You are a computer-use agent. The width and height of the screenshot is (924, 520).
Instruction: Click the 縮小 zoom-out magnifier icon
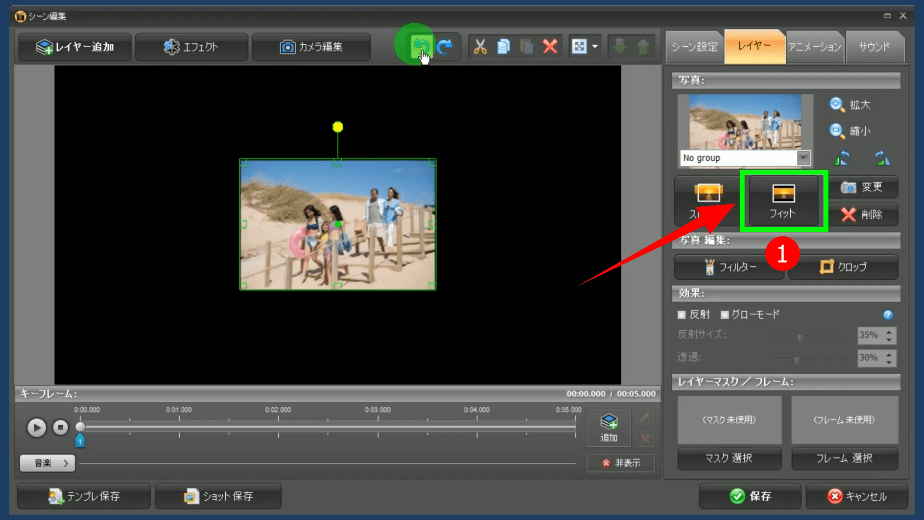pyautogui.click(x=837, y=130)
